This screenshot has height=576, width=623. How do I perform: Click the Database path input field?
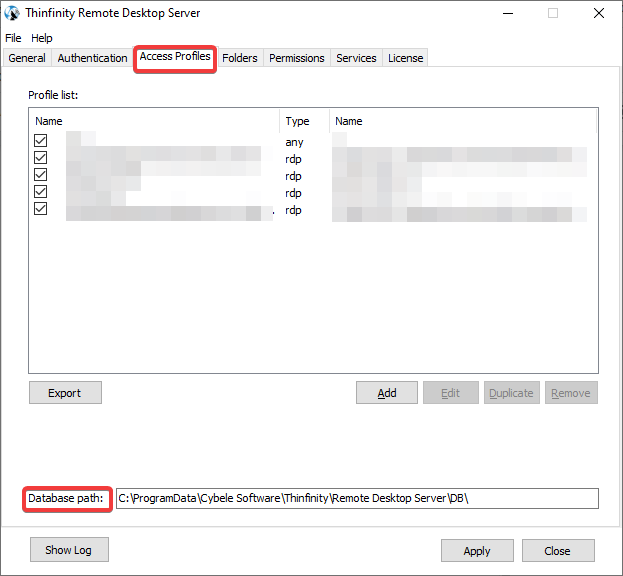tap(357, 498)
